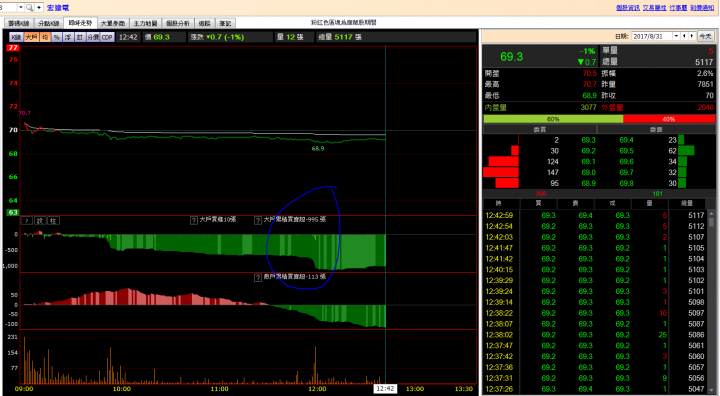Click the 68.9 low label on the price chart

click(318, 148)
